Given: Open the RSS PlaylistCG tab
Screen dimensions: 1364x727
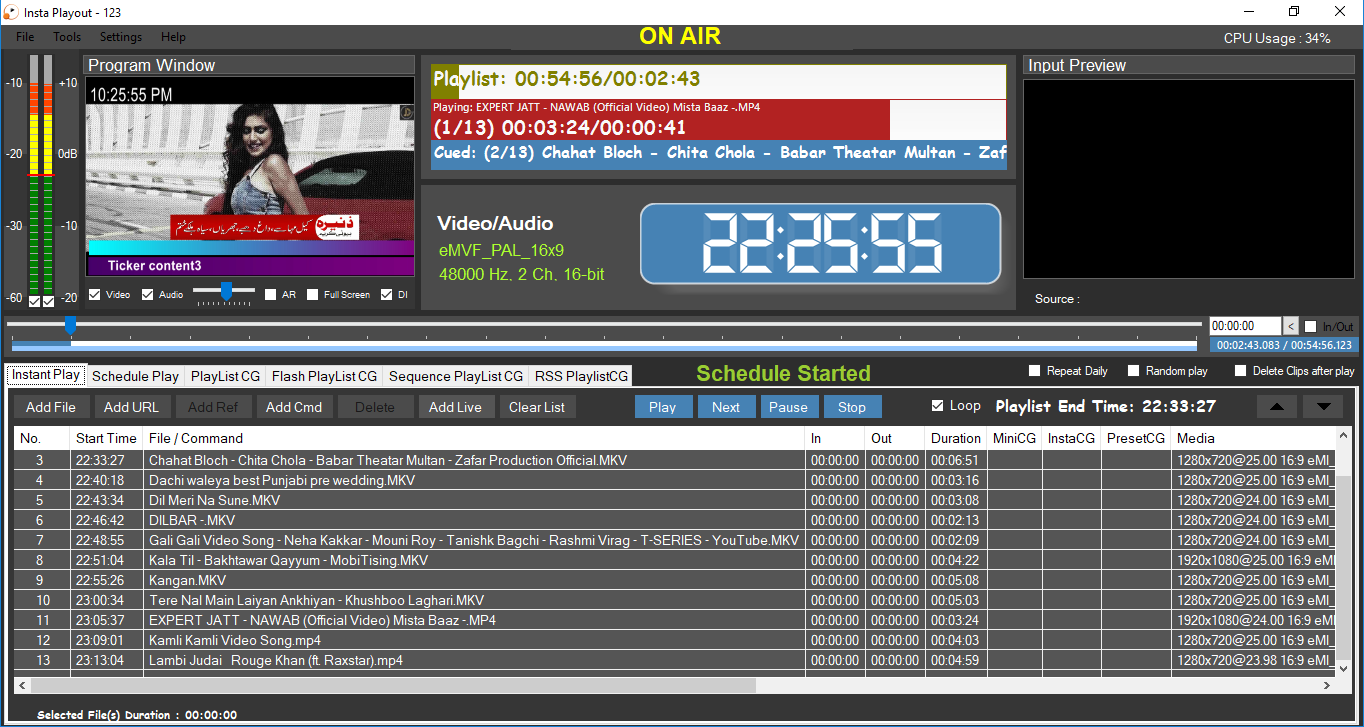Looking at the screenshot, I should pos(581,376).
